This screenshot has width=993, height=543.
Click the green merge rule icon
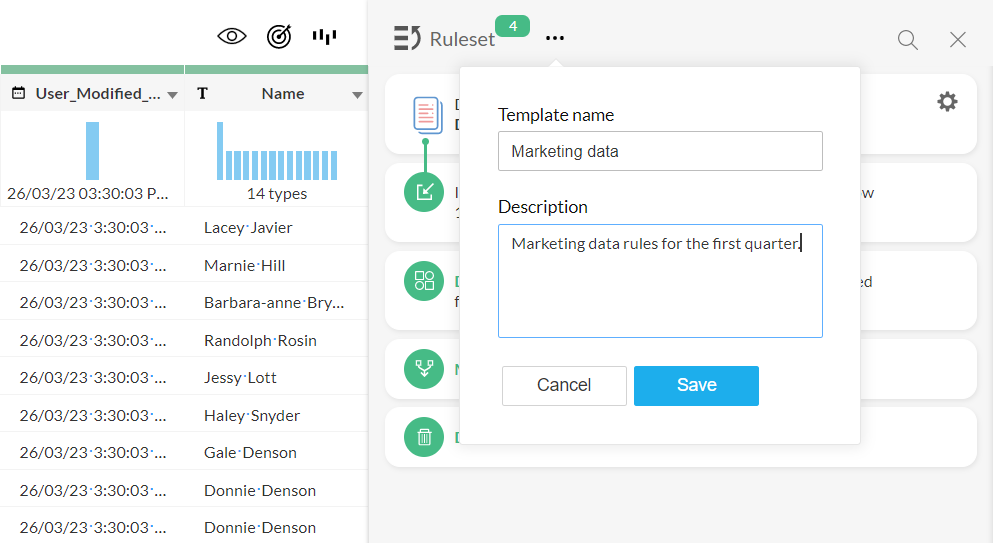pos(424,369)
